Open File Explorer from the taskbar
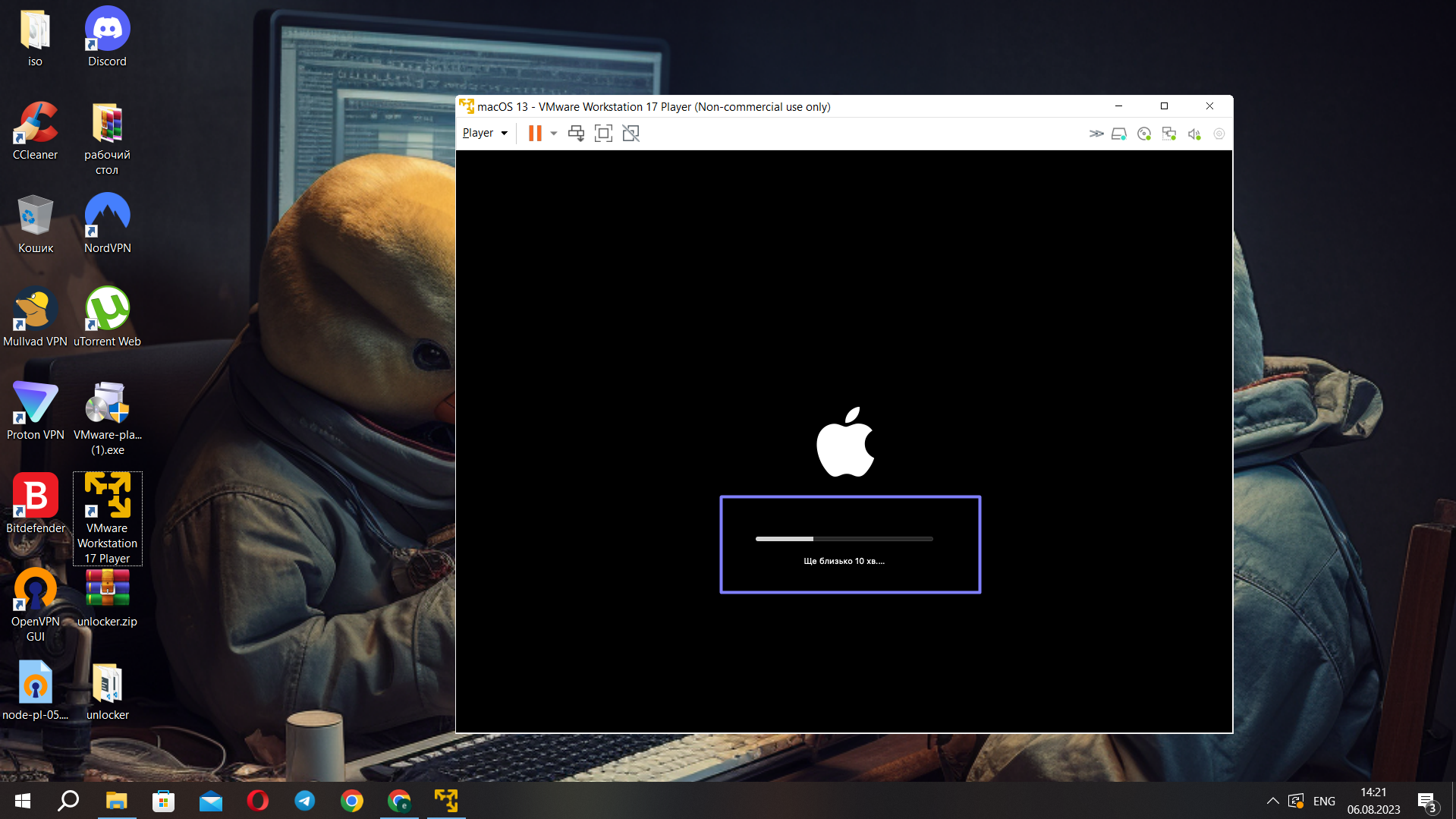Viewport: 1456px width, 819px height. pyautogui.click(x=116, y=801)
